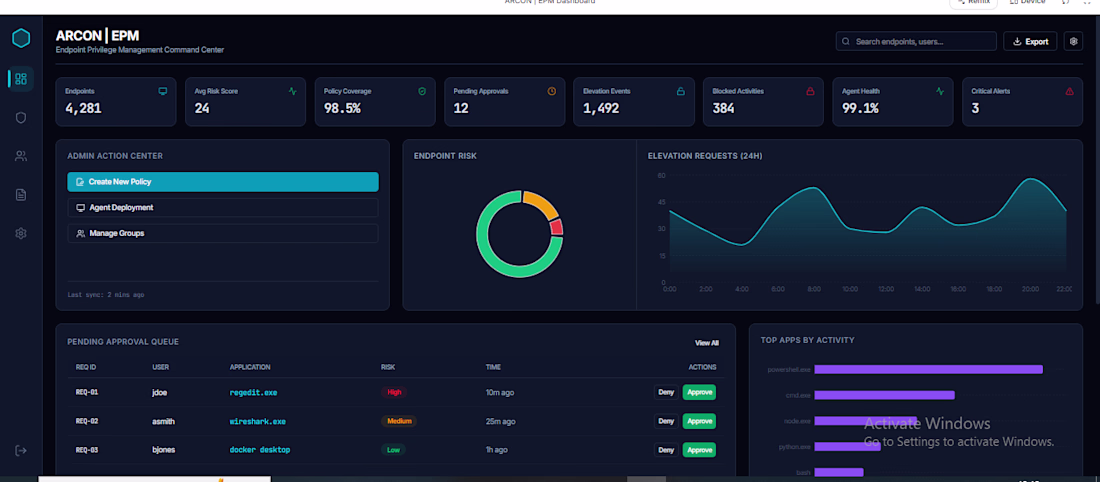1100x482 pixels.
Task: Click the settings gear icon beside Export
Action: click(1073, 41)
